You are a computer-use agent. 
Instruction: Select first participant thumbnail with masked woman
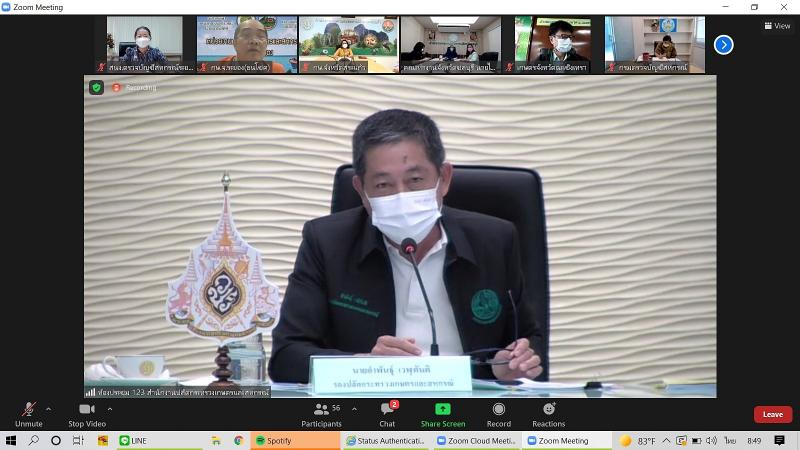[x=145, y=44]
